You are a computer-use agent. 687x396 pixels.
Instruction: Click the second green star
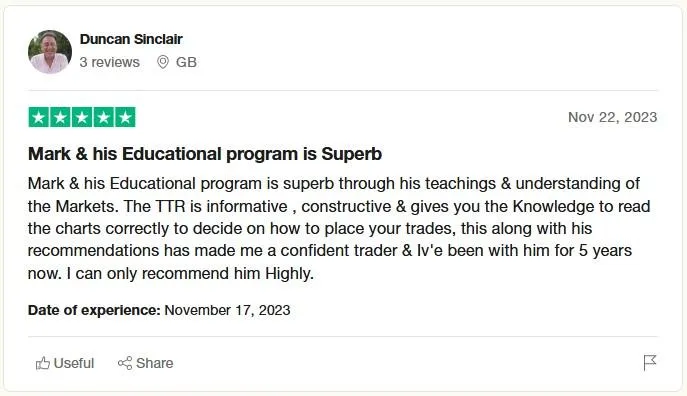click(60, 117)
